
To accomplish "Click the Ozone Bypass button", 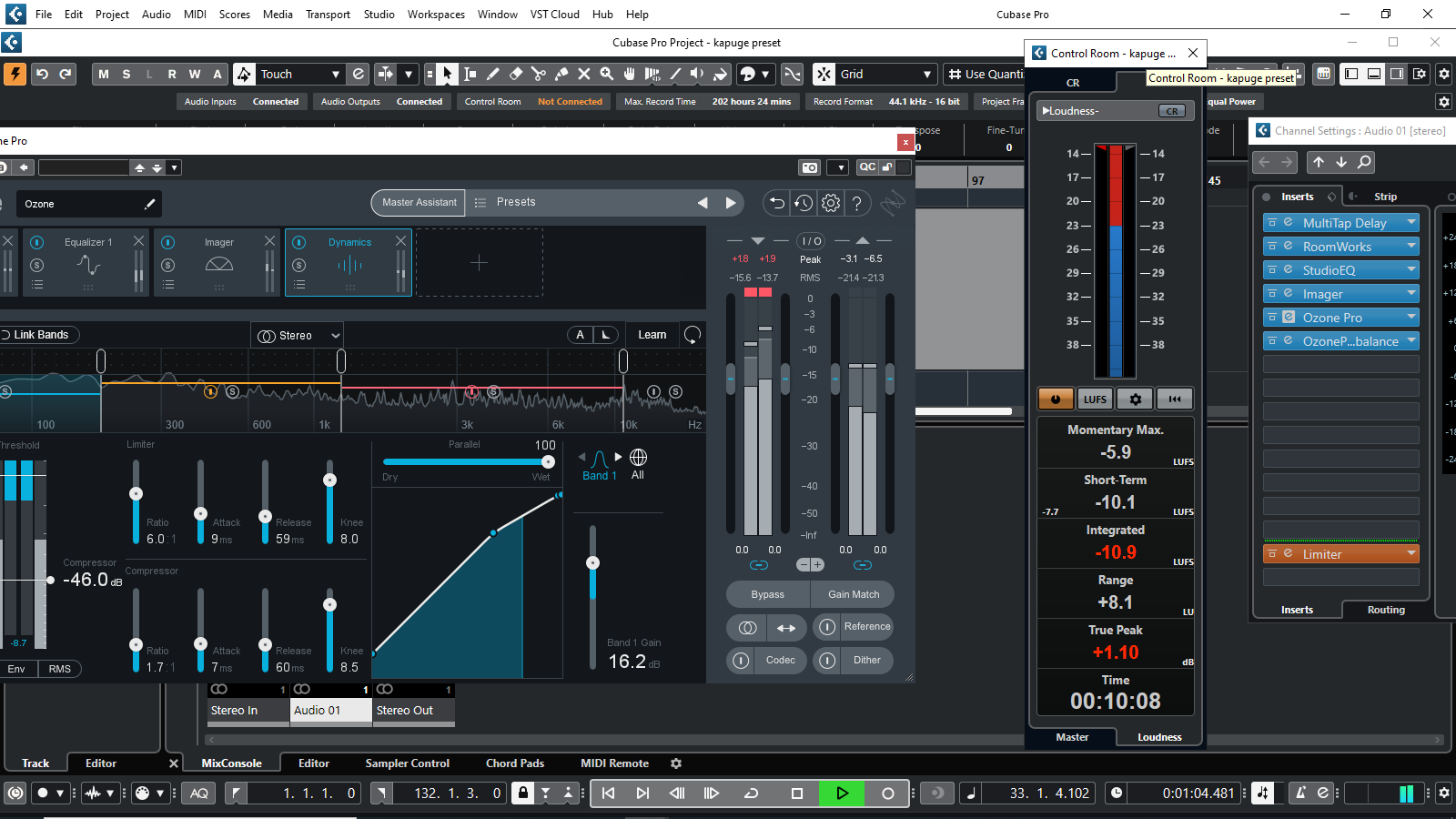I will [x=768, y=594].
